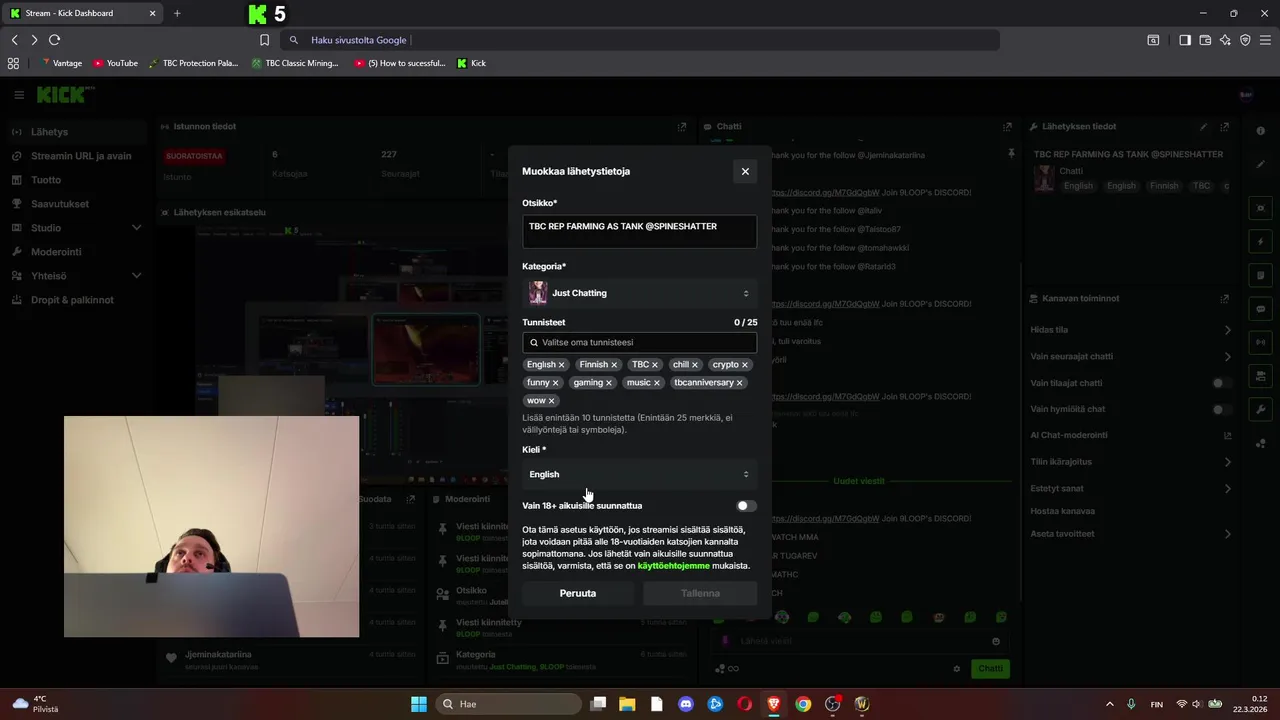Screen dimensions: 1280x720
Task: Remove the TBC tag
Action: click(655, 365)
